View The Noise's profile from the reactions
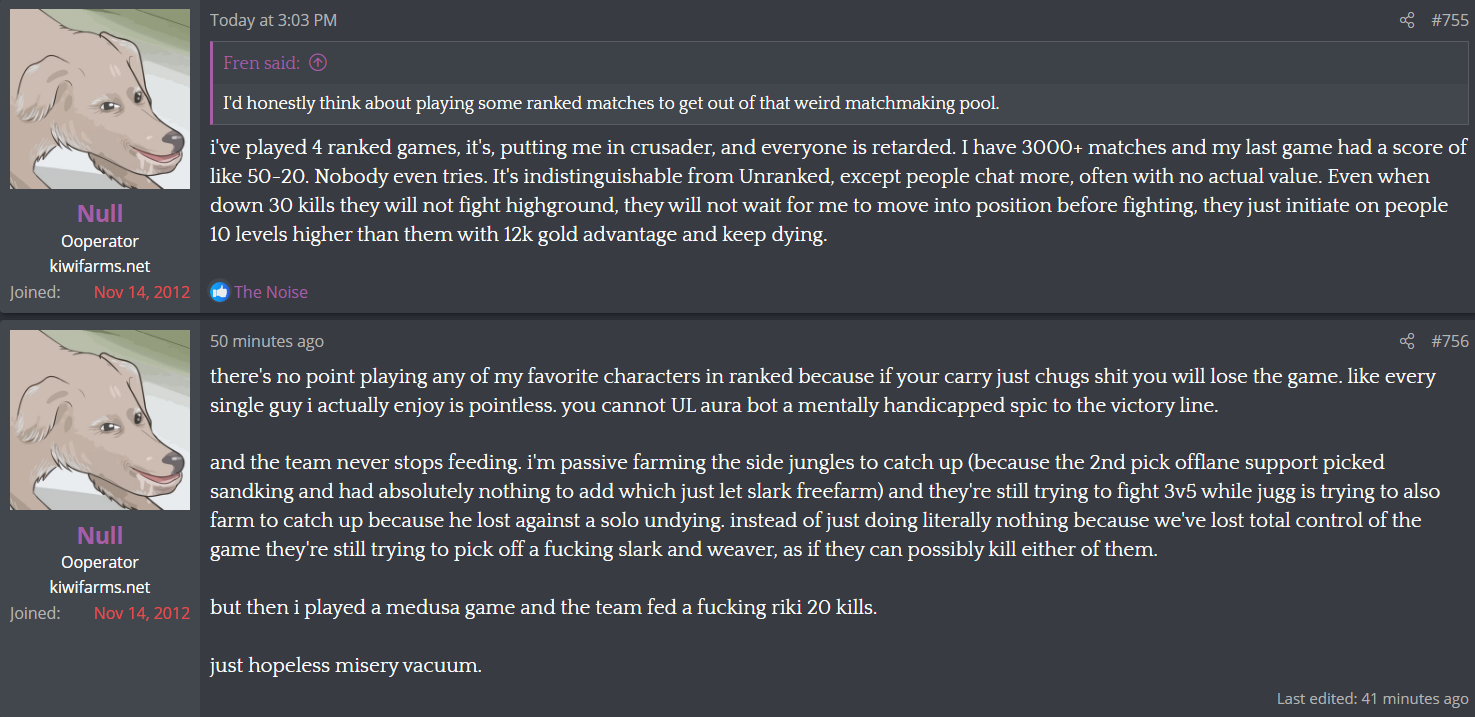The width and height of the screenshot is (1475, 717). pyautogui.click(x=271, y=292)
